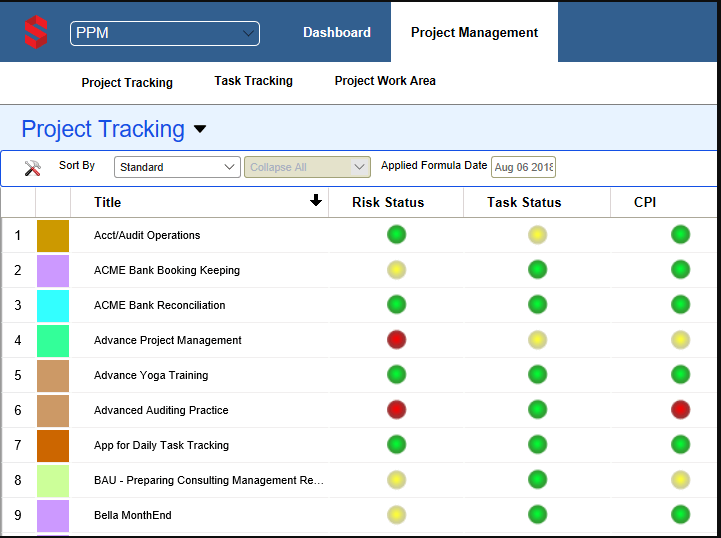Click the Title column sort arrow
This screenshot has width=721, height=538.
click(316, 201)
